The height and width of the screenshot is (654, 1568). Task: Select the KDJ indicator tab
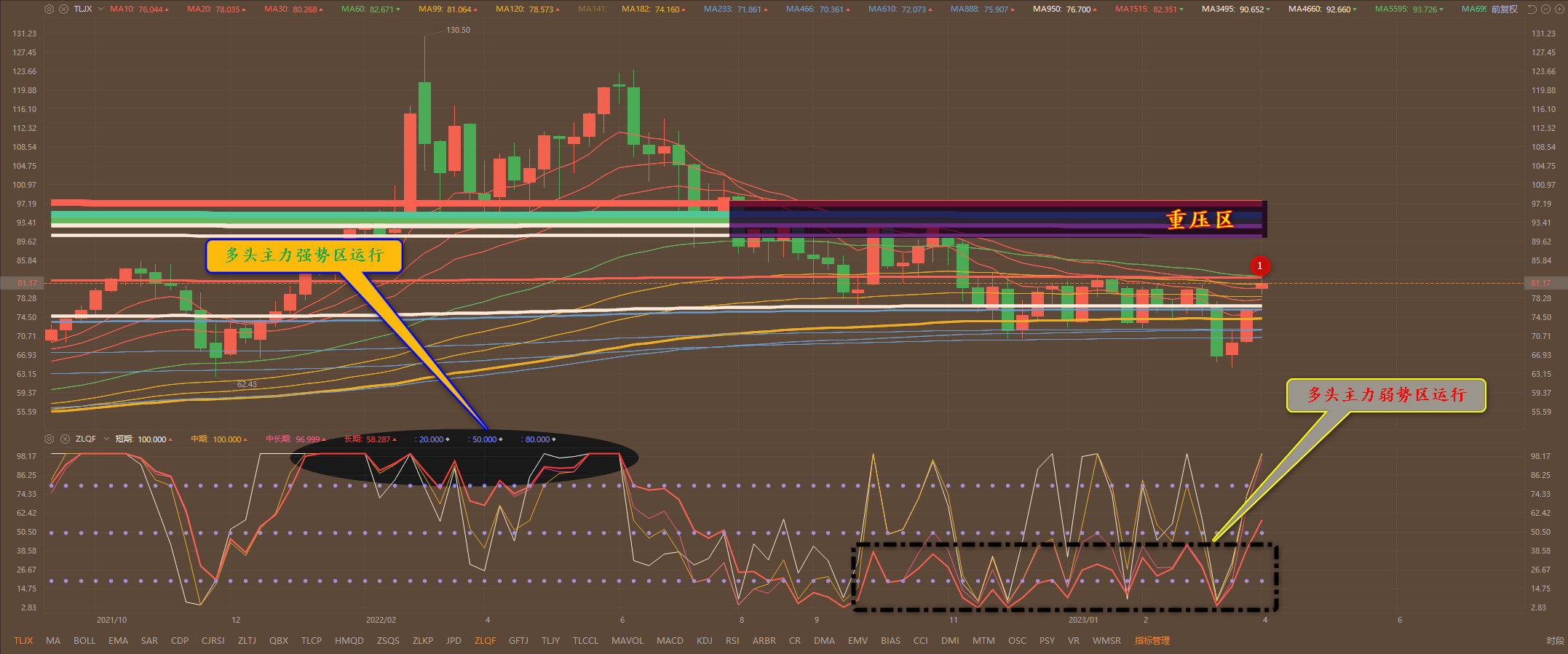pos(704,641)
